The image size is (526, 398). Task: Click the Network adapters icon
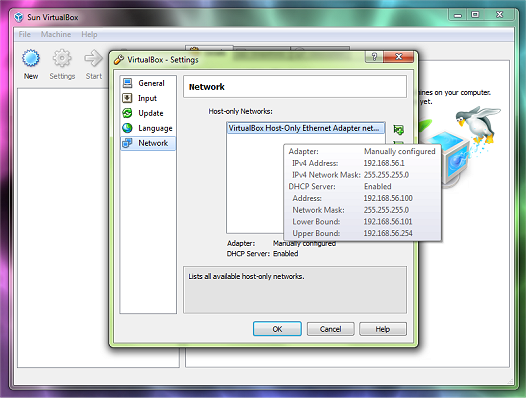pyautogui.click(x=127, y=143)
